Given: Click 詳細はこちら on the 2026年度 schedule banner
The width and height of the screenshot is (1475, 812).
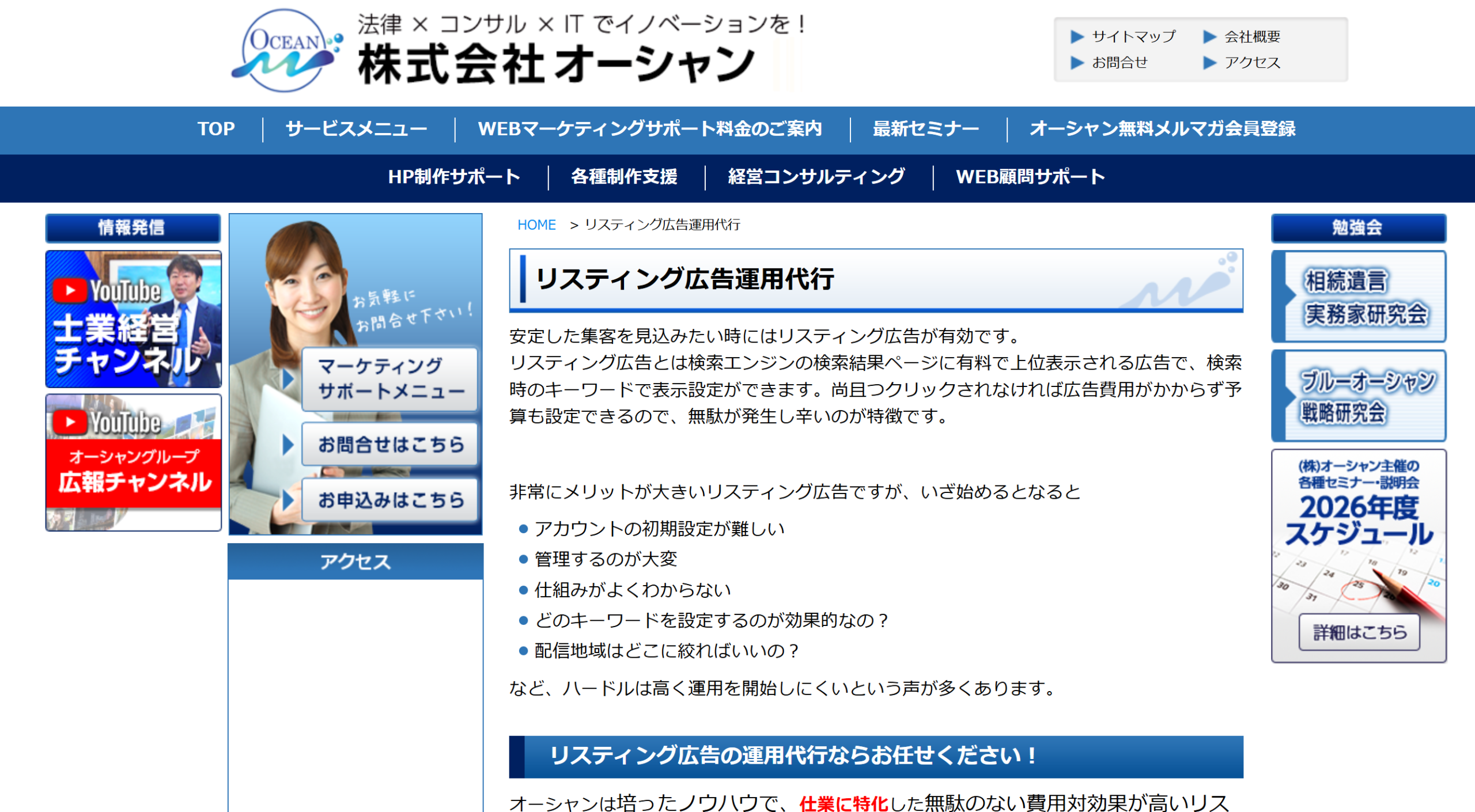Looking at the screenshot, I should [1359, 632].
